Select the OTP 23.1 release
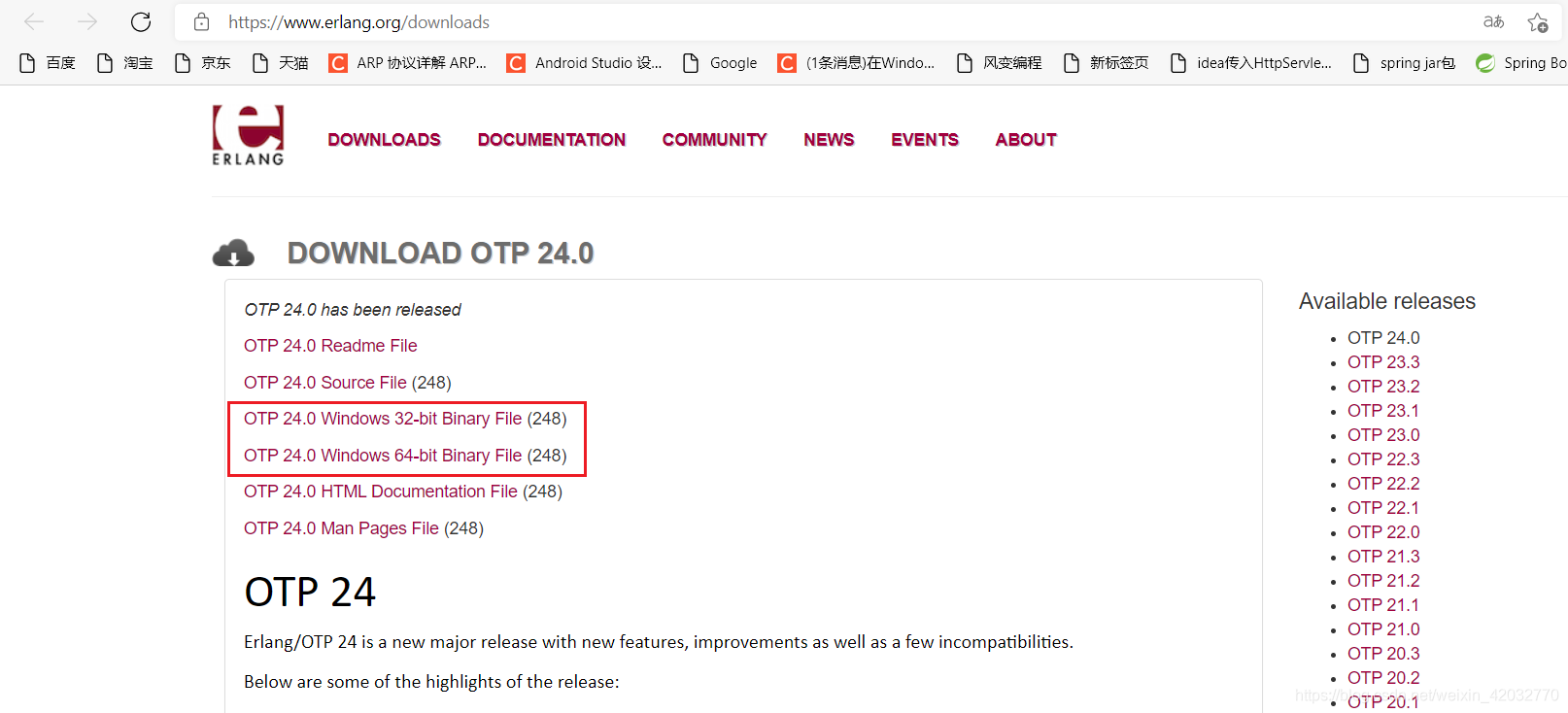Viewport: 1568px width, 713px height. [x=1383, y=411]
